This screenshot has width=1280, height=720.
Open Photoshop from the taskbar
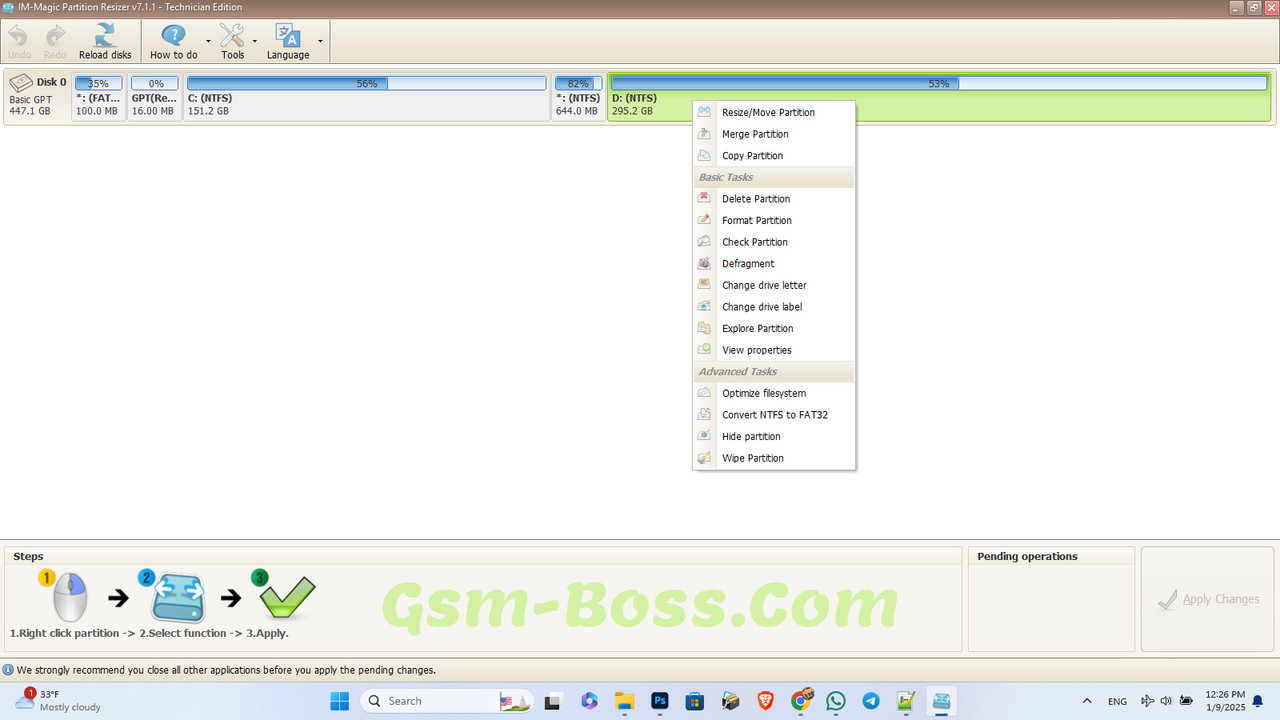click(660, 701)
